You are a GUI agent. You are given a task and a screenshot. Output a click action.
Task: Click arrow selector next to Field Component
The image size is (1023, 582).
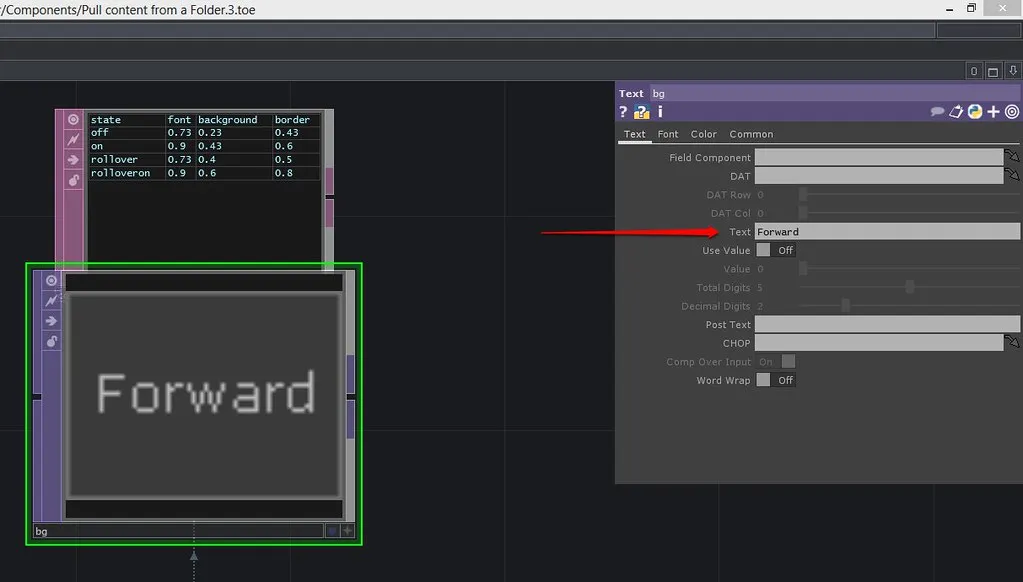coord(1013,158)
